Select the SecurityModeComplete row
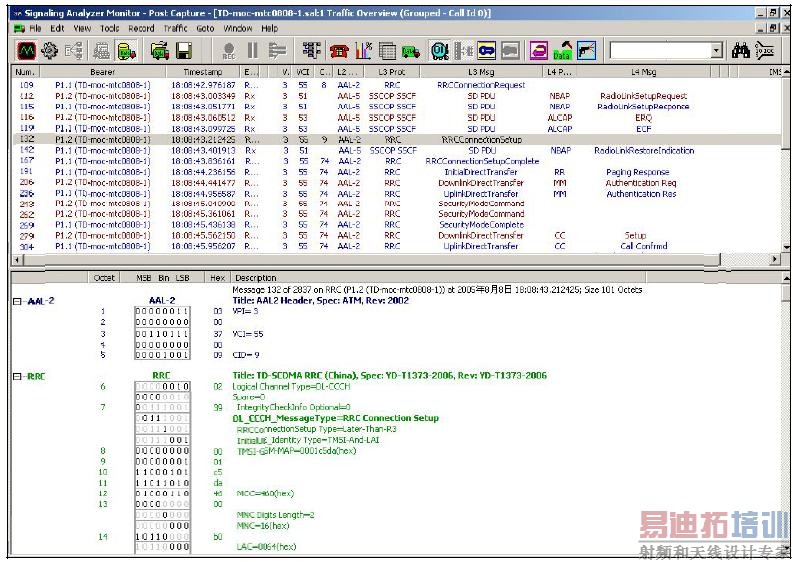 click(x=396, y=225)
